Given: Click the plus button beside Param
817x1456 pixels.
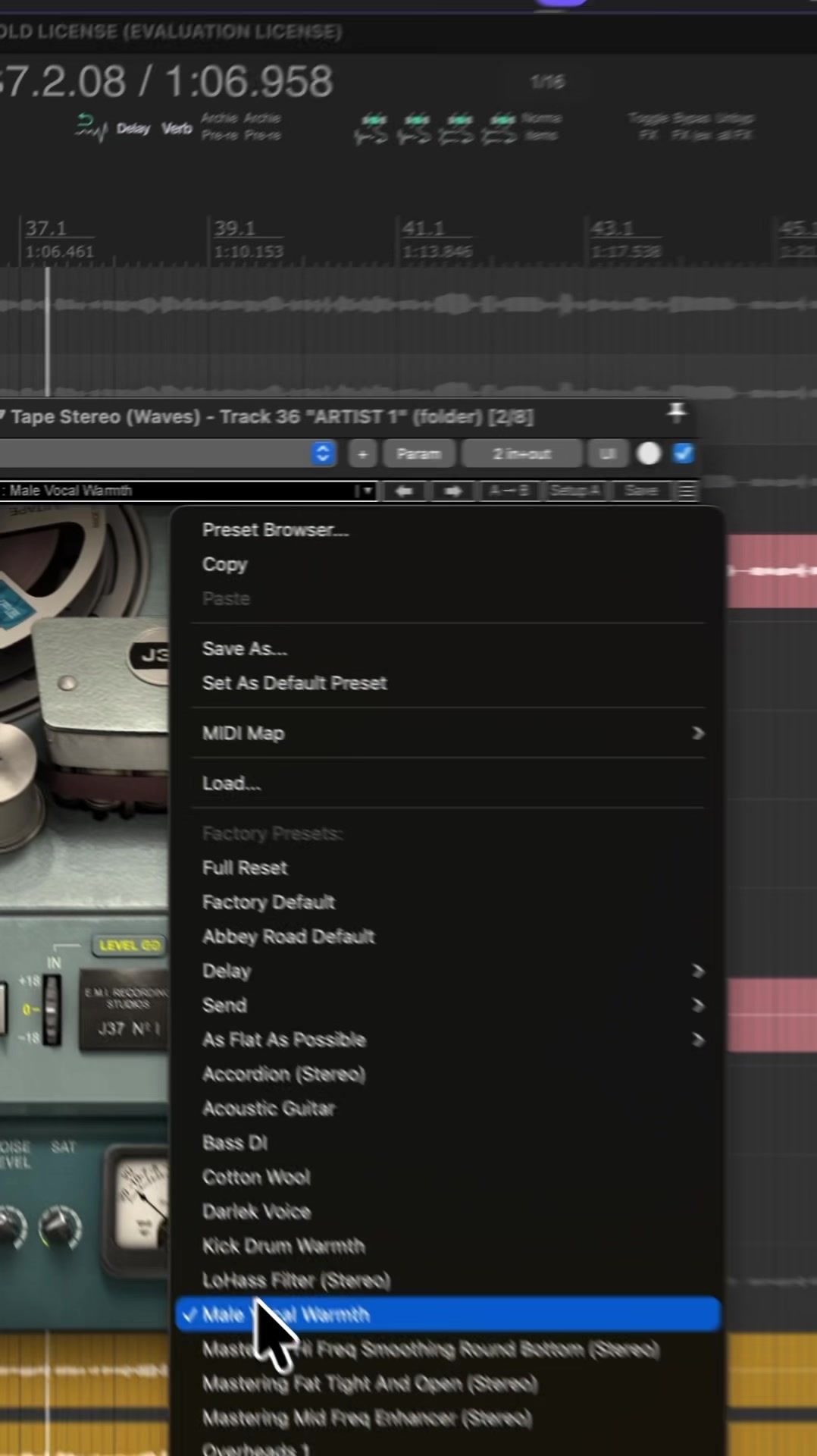Looking at the screenshot, I should pos(362,453).
